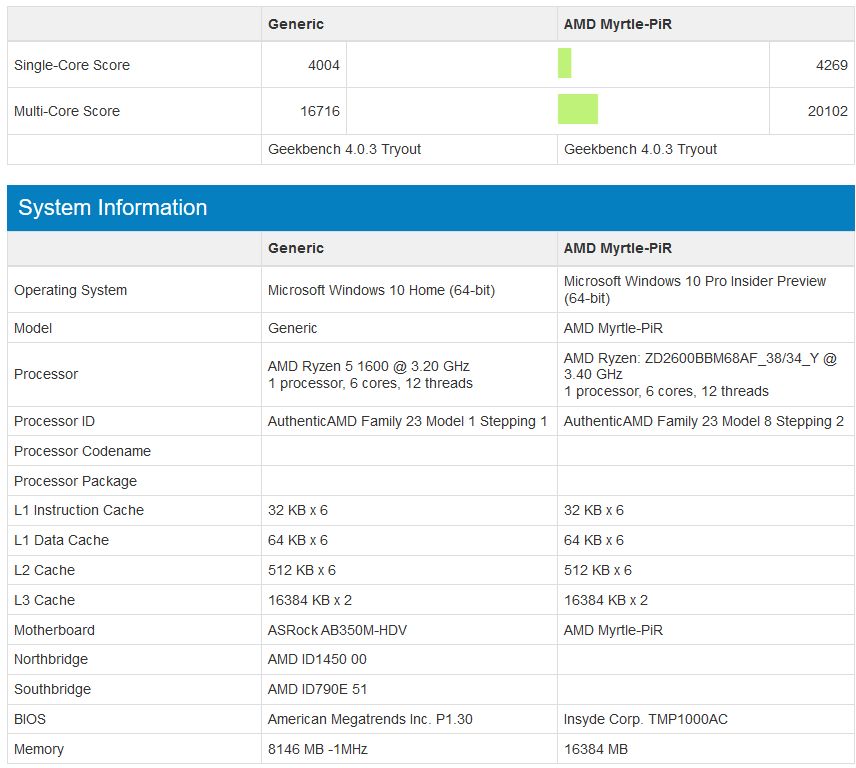Click the 16384 MB memory value
This screenshot has width=856, height=768.
tap(596, 749)
